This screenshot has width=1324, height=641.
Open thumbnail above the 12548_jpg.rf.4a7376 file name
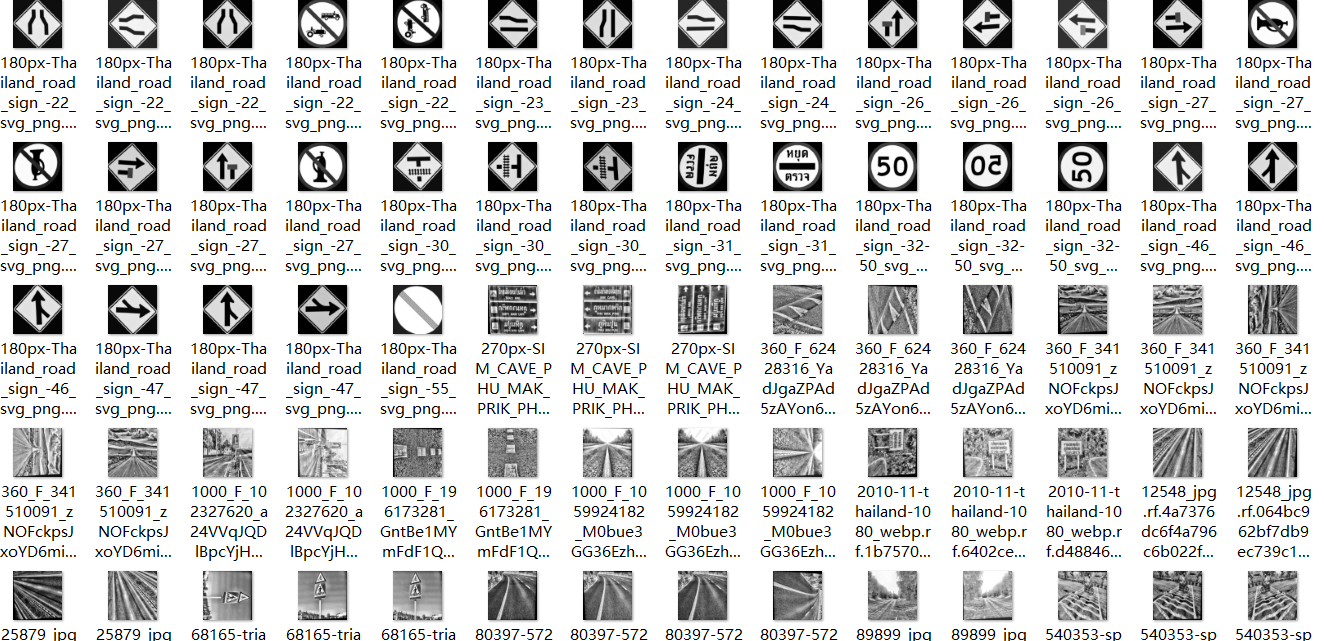[x=1178, y=453]
